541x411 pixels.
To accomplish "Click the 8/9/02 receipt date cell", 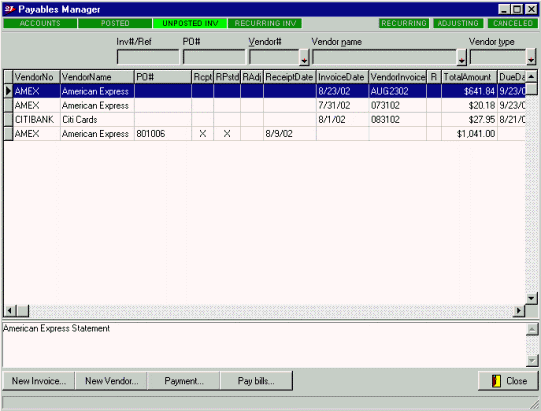I will tap(290, 134).
